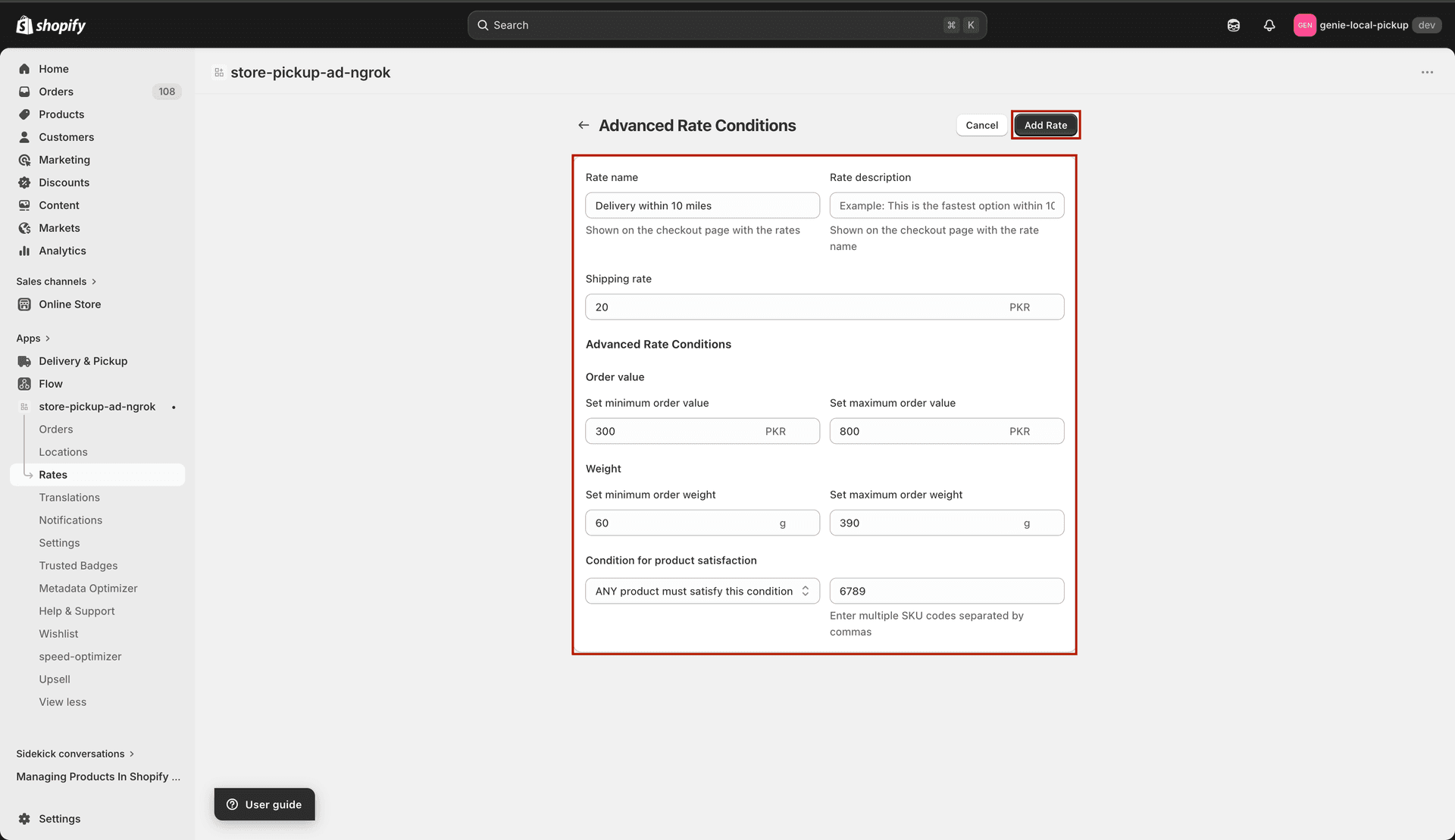Open the Wishlist link
Image resolution: width=1455 pixels, height=840 pixels.
point(58,634)
